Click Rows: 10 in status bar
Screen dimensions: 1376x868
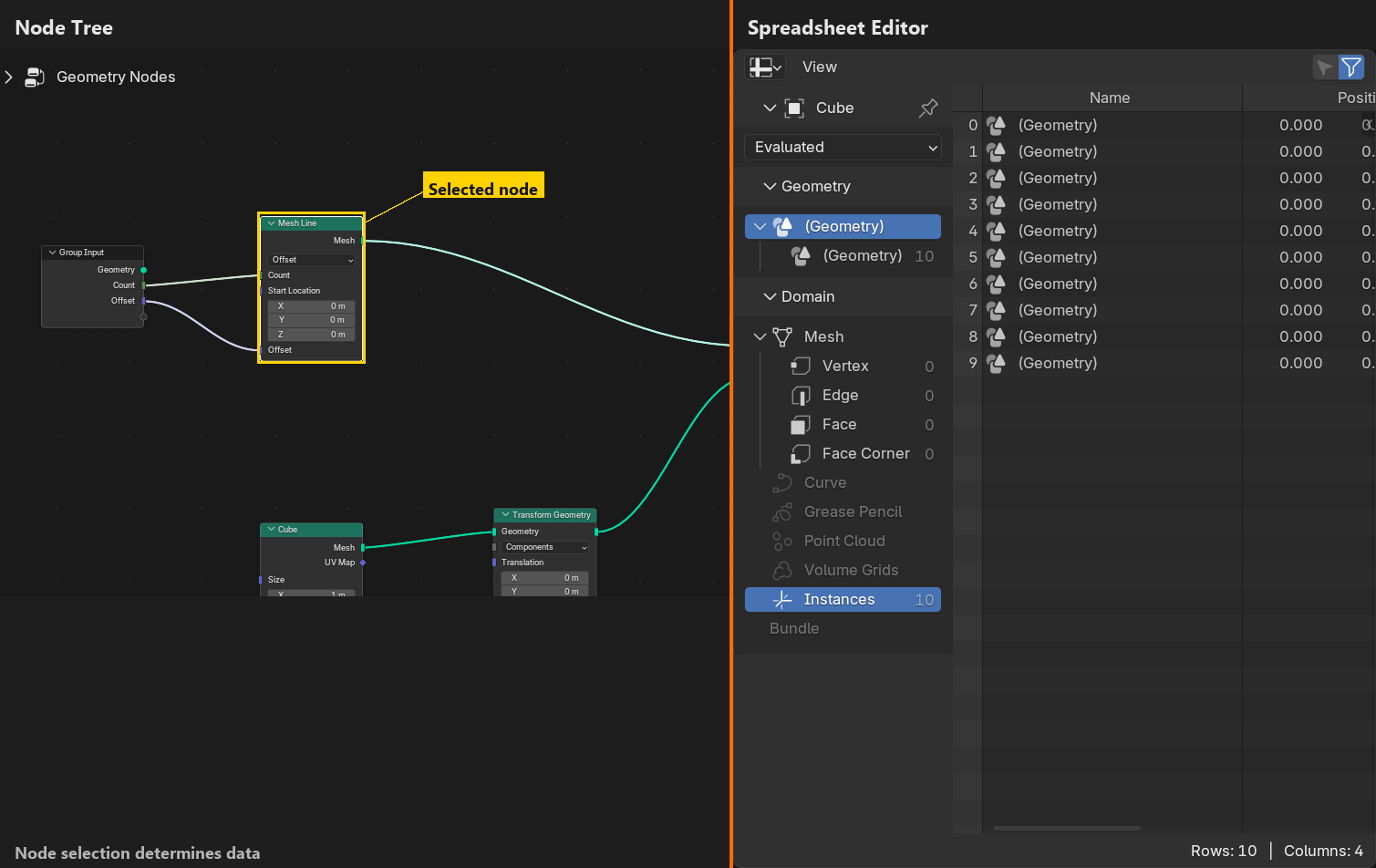pyautogui.click(x=1224, y=851)
